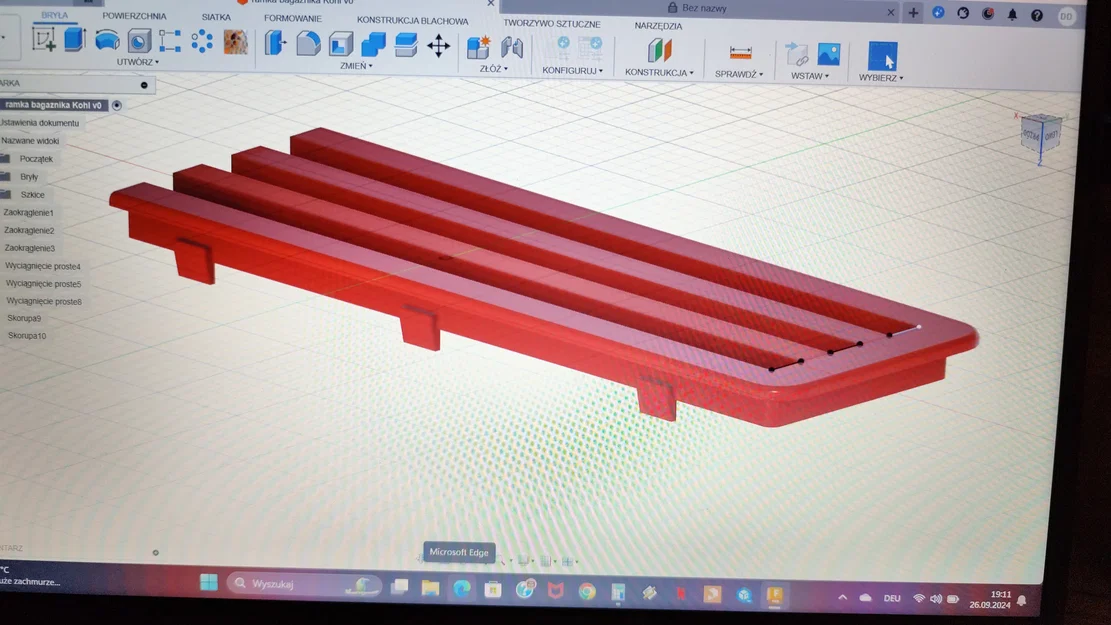Select the Combine tool
The height and width of the screenshot is (625, 1111).
pyautogui.click(x=373, y=45)
